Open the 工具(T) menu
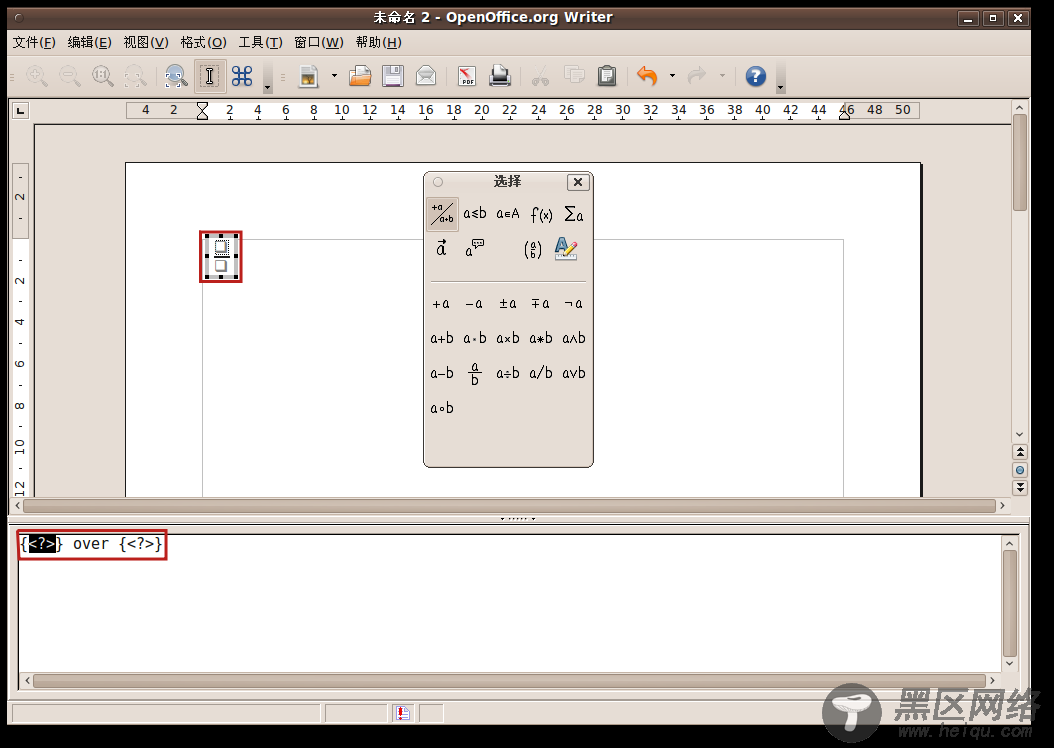Viewport: 1054px width, 748px height. click(260, 42)
